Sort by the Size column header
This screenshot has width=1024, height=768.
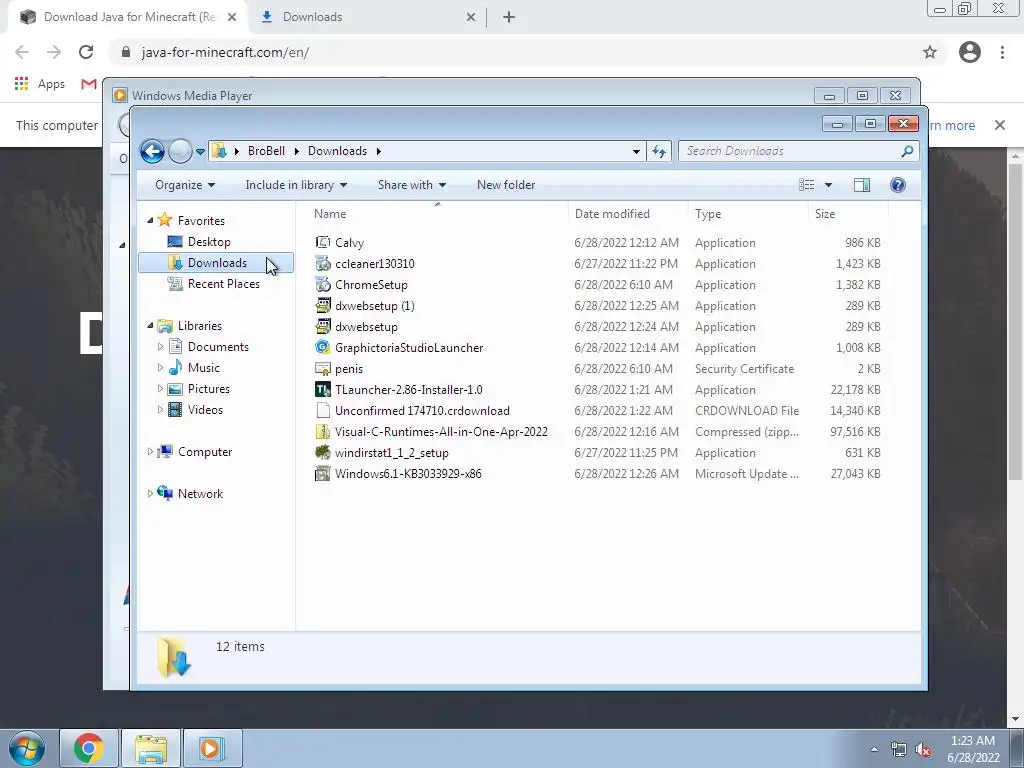point(848,214)
